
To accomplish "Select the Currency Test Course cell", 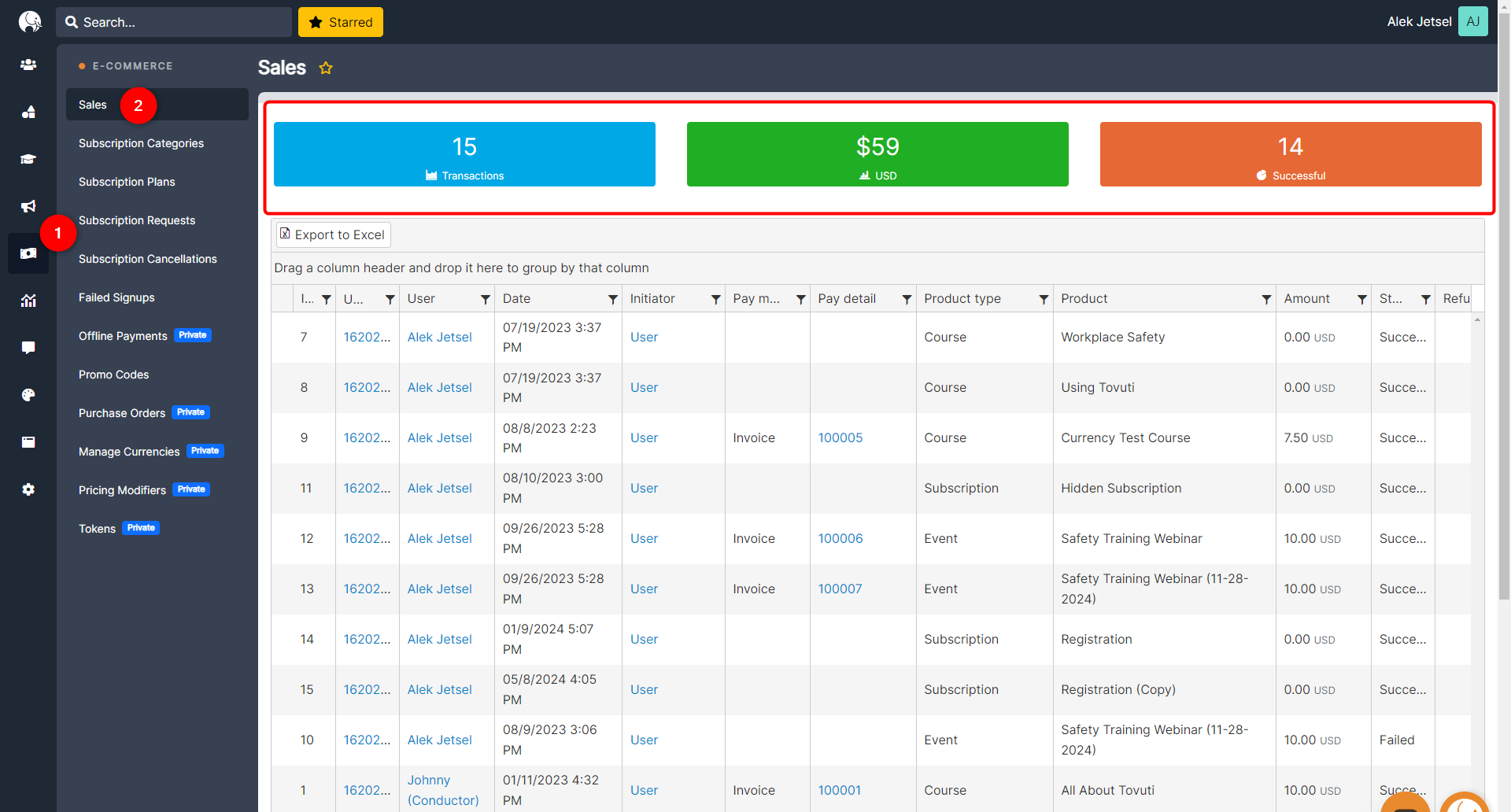I will pyautogui.click(x=1164, y=437).
